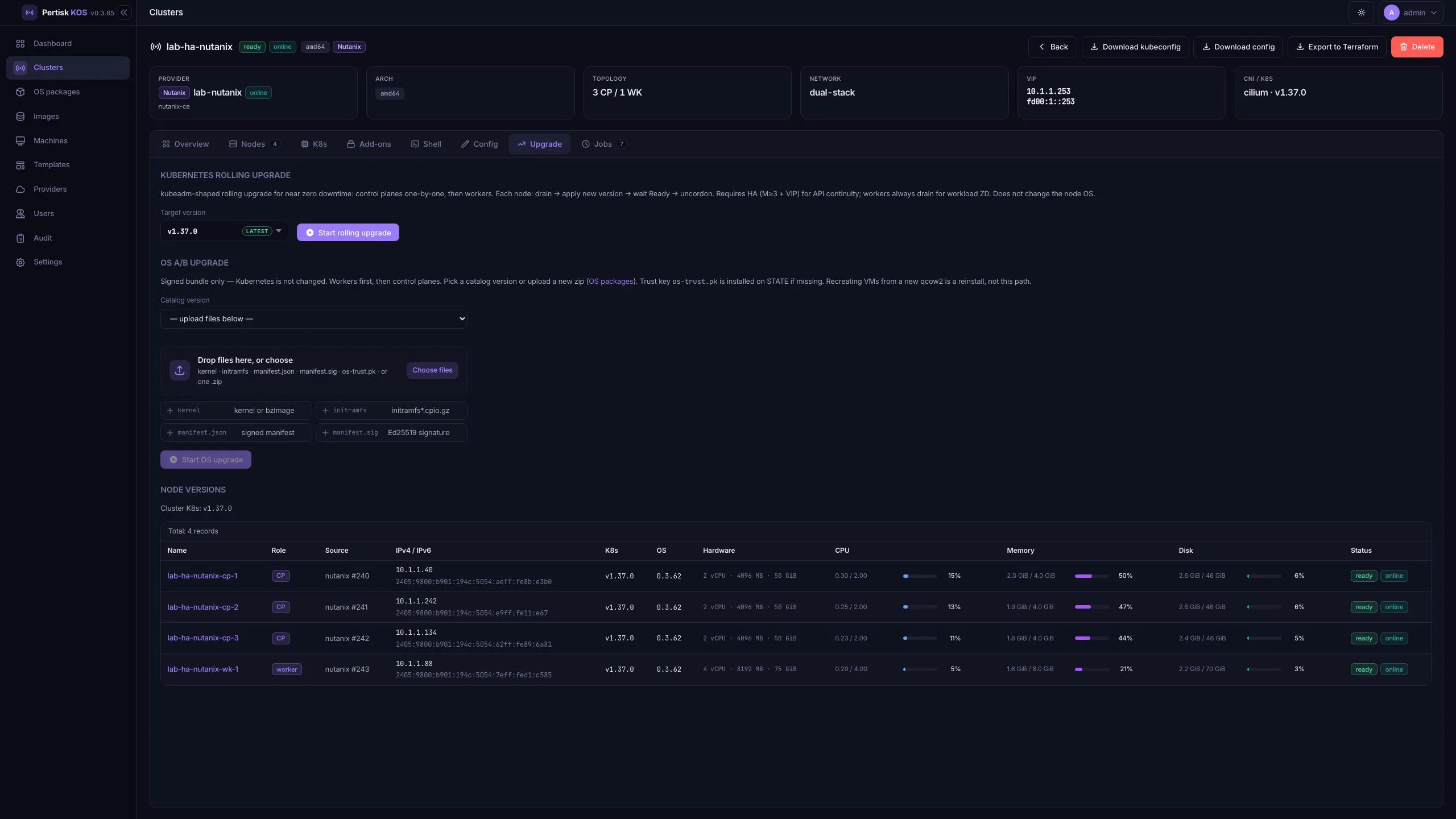Open node lab-ha-nutanix-cp-3
Screen dimensions: 1456x819
[202, 638]
